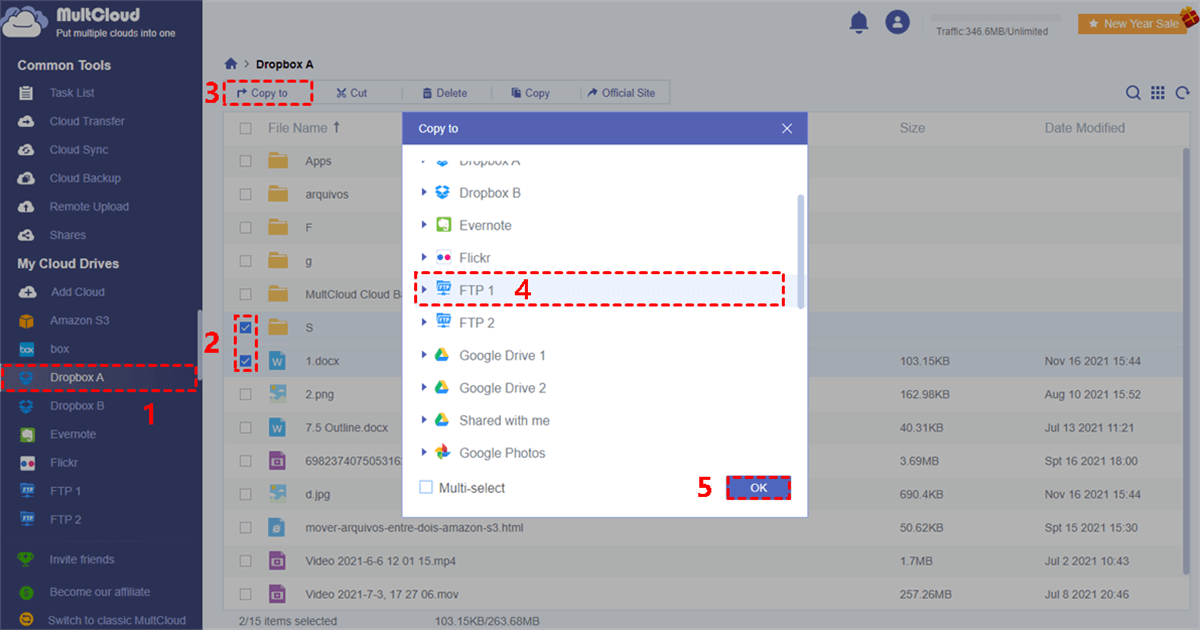Check the Apps folder checkbox
The width and height of the screenshot is (1200, 630).
pyautogui.click(x=246, y=161)
